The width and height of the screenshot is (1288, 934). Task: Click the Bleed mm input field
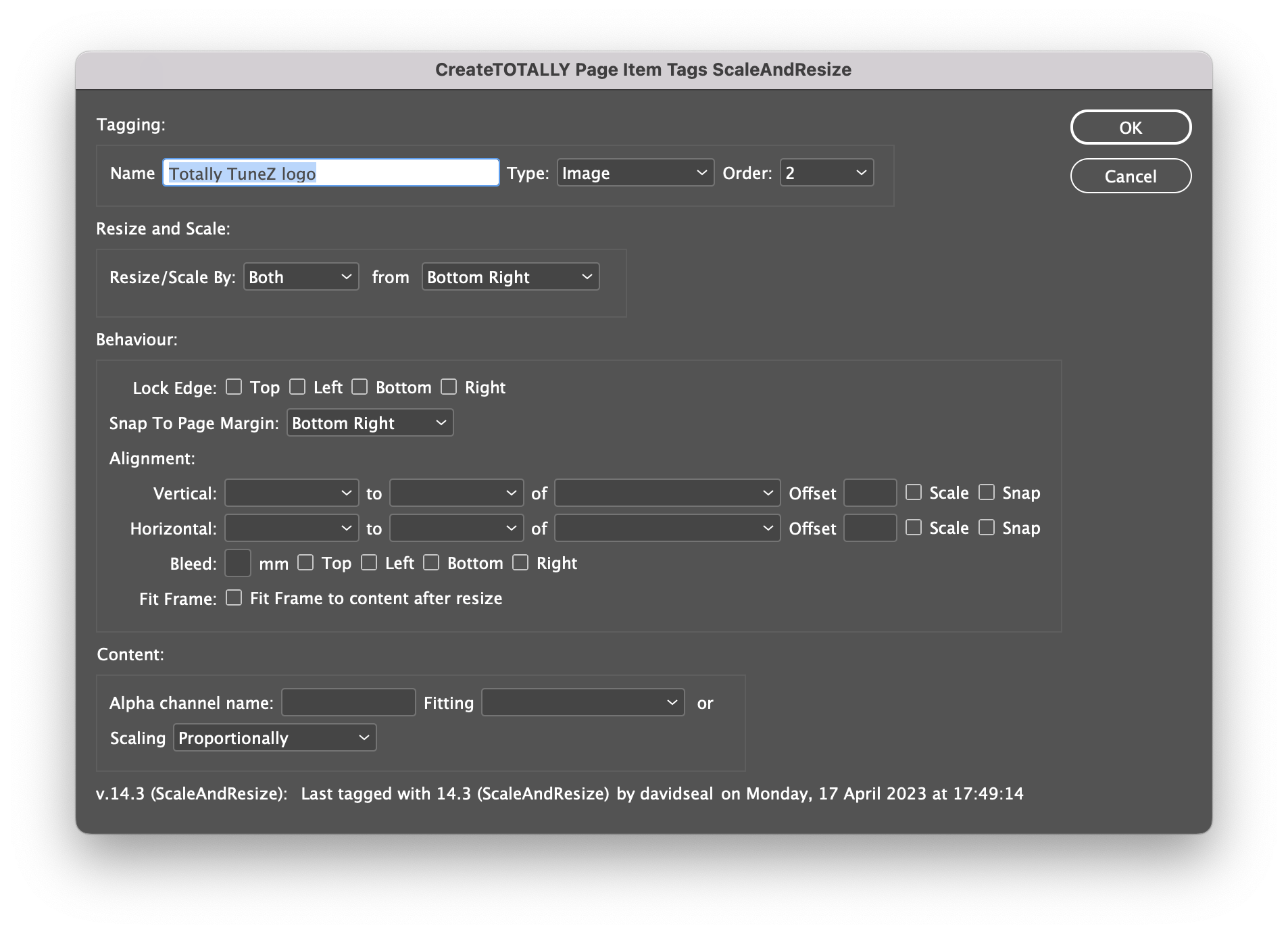(238, 564)
